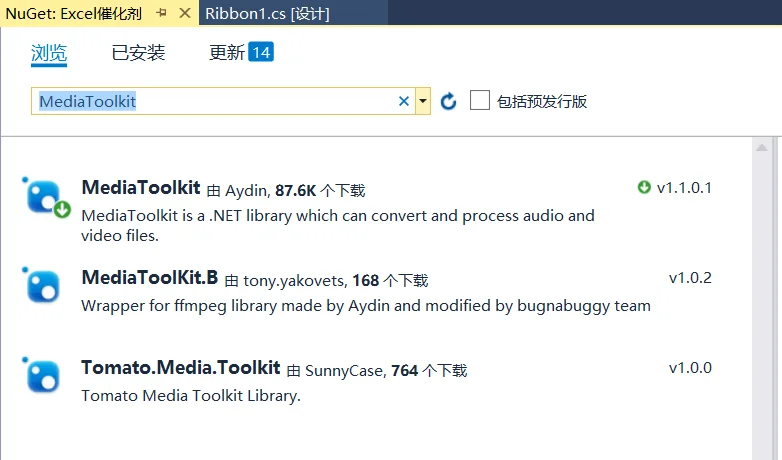Close the NuGet: Excel催化剂 tab
The height and width of the screenshot is (460, 782).
click(x=185, y=13)
